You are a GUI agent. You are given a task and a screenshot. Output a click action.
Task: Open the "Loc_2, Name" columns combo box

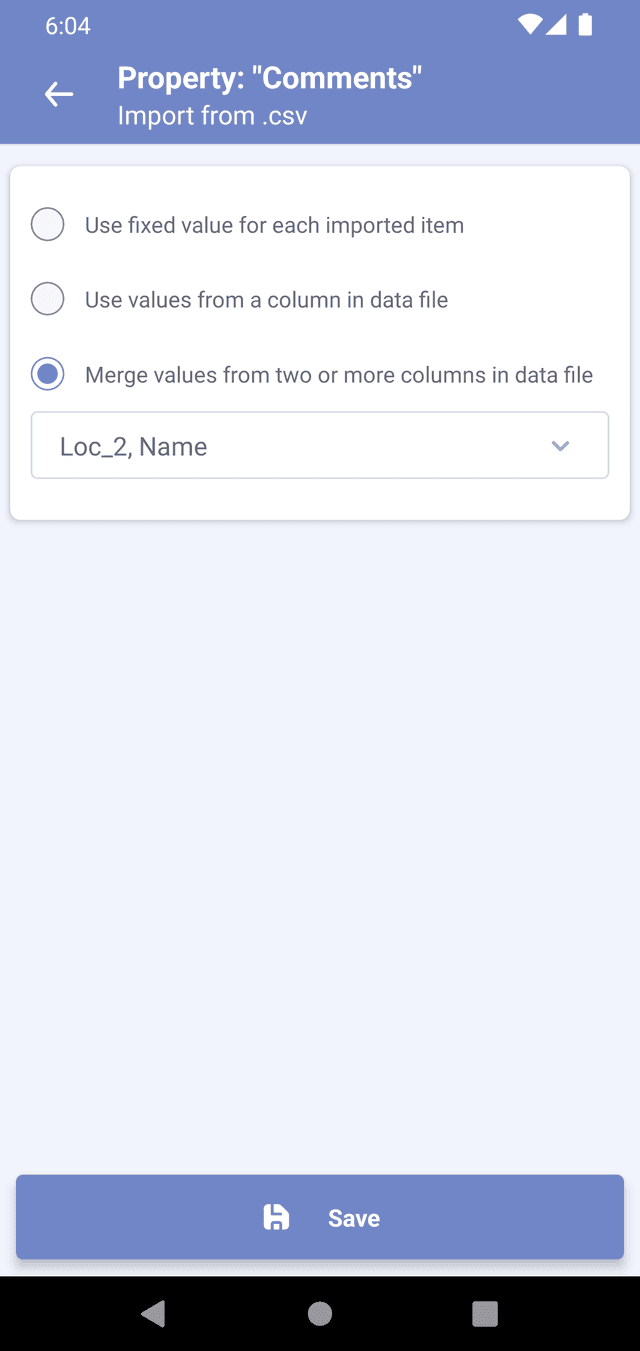(x=300, y=446)
